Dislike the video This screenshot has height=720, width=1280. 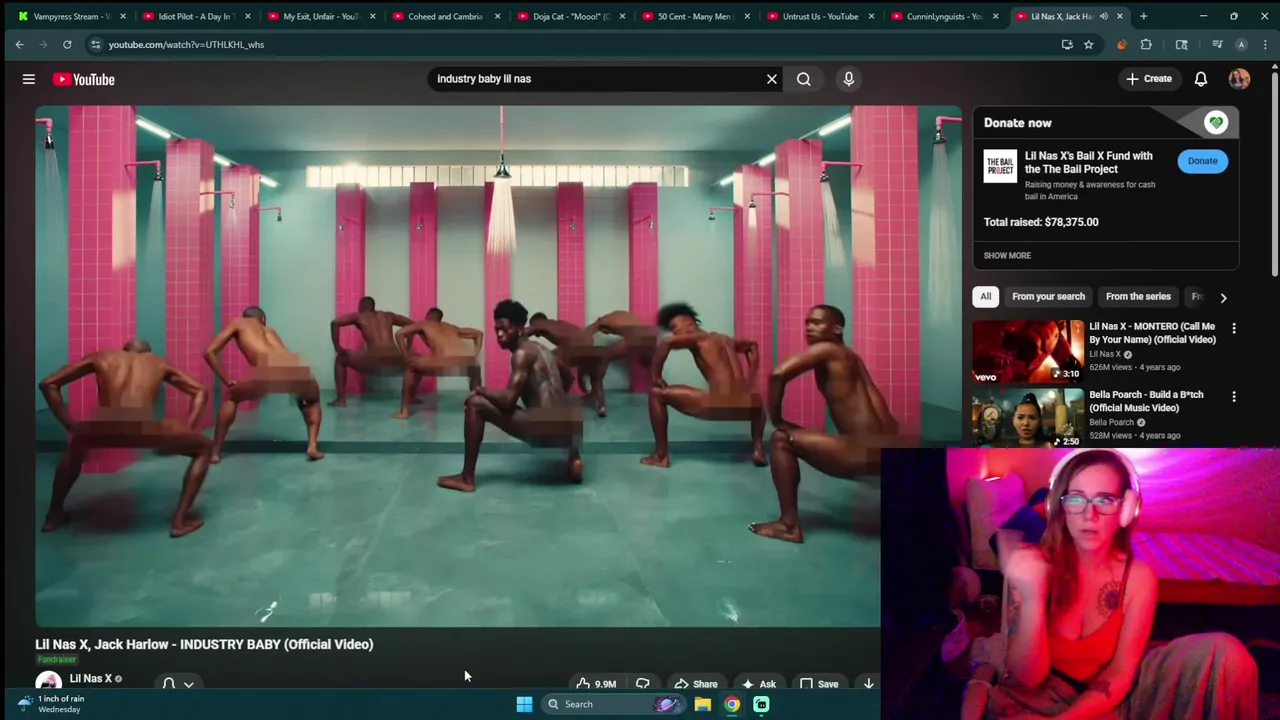click(x=643, y=684)
